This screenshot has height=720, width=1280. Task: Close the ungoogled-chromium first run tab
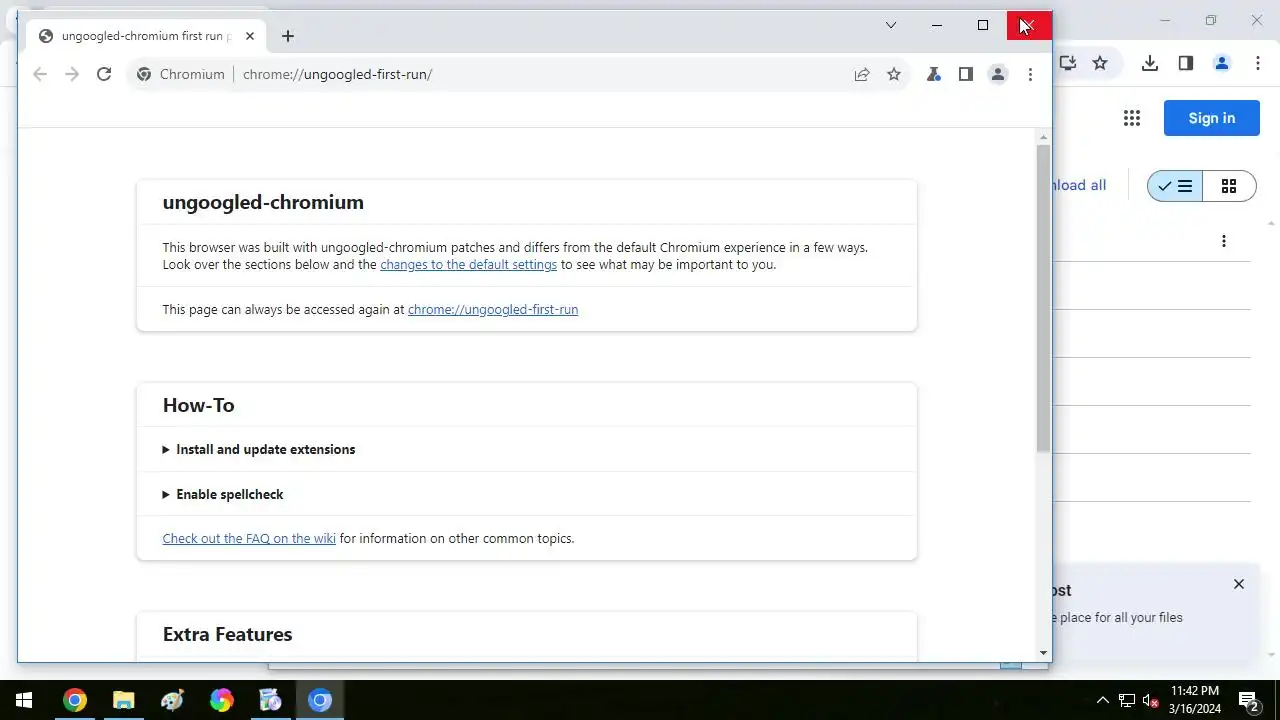point(250,36)
